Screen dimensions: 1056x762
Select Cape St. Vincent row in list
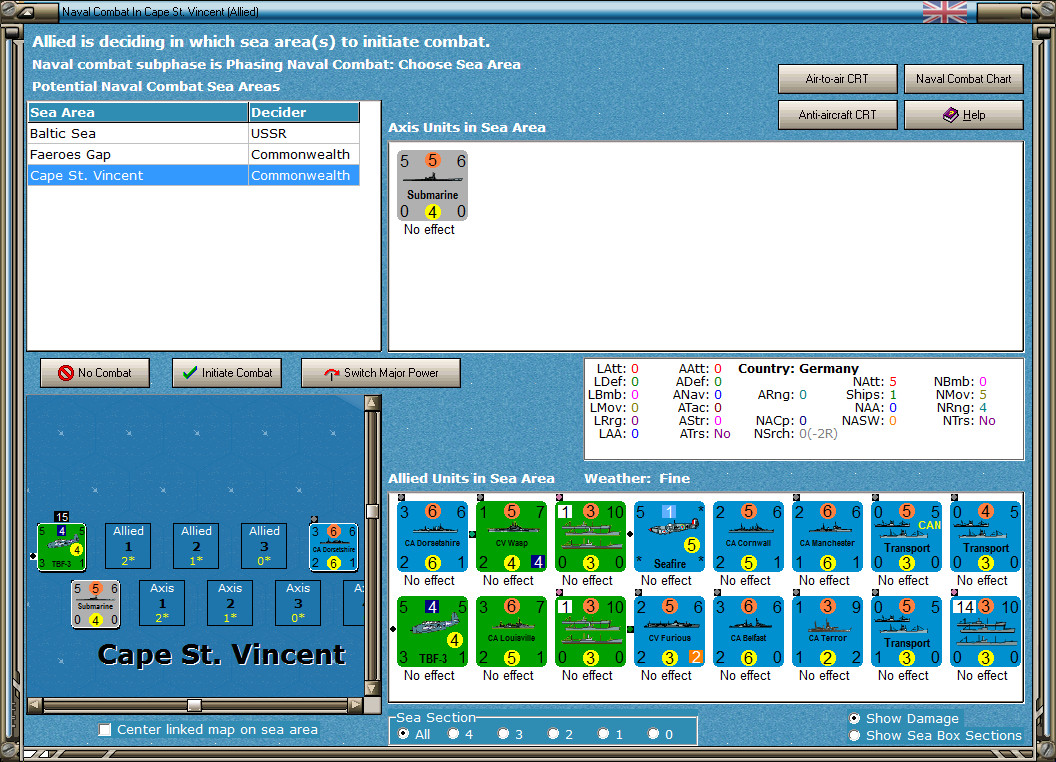tap(193, 175)
